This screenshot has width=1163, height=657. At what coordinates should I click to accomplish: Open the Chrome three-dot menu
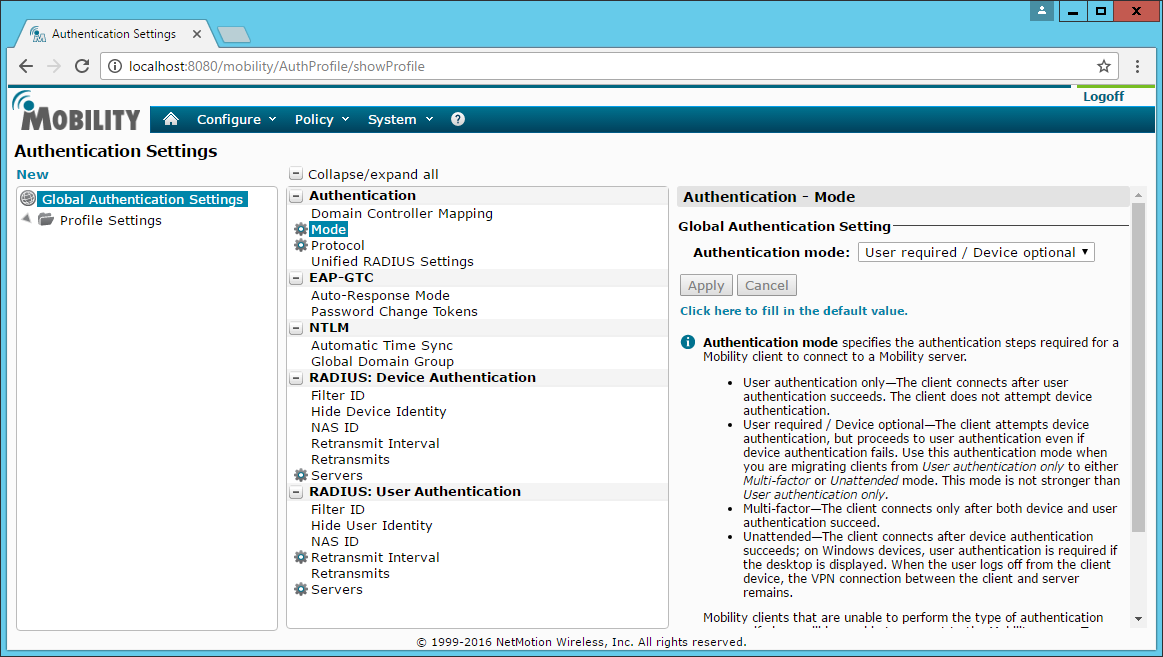click(1138, 66)
